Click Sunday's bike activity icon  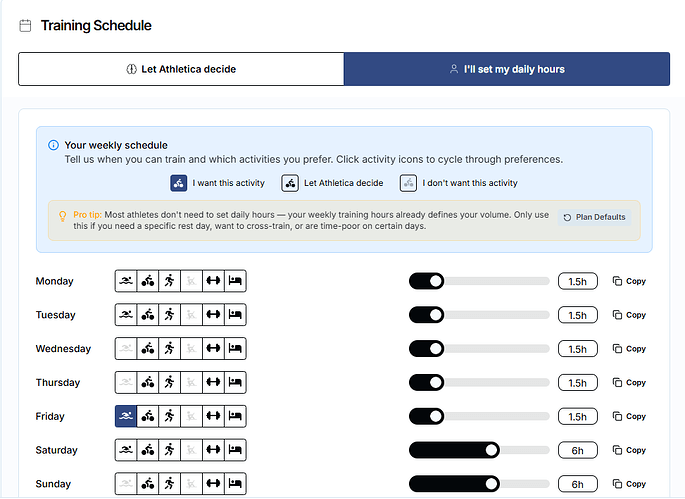tap(148, 484)
